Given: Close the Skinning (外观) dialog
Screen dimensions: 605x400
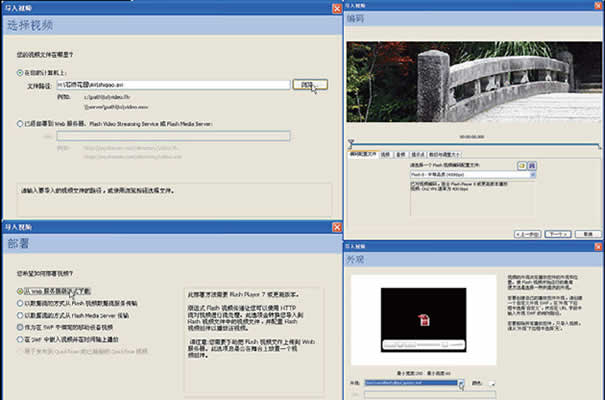Looking at the screenshot, I should tap(598, 246).
